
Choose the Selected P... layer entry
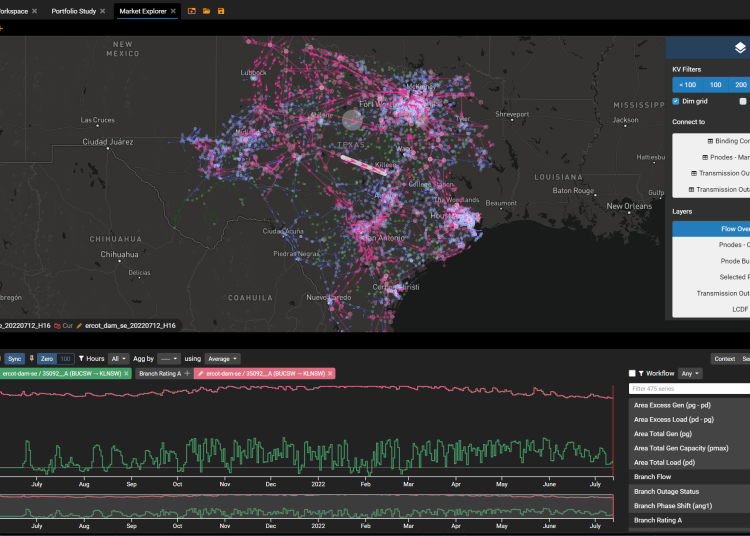point(711,277)
